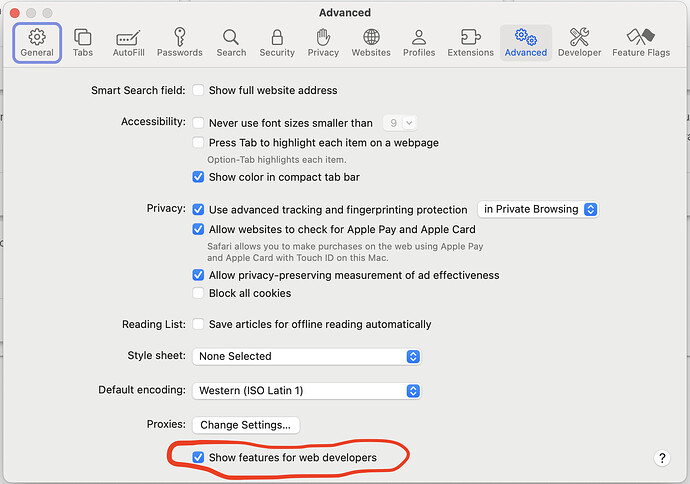This screenshot has width=690, height=484.
Task: Uncheck advanced tracking and fingerprinting protection
Action: pos(198,209)
